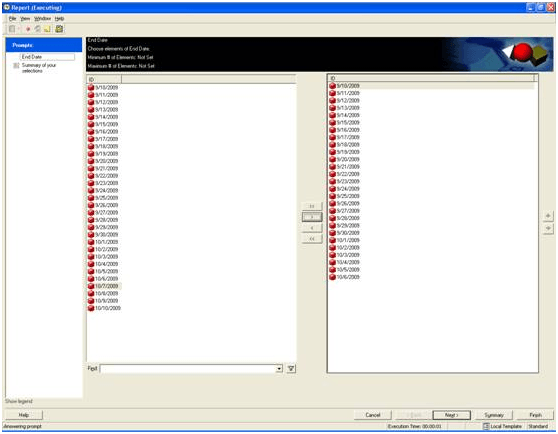
Task: Click the red icon beside 9/15/2009 in available list
Action: click(x=91, y=124)
